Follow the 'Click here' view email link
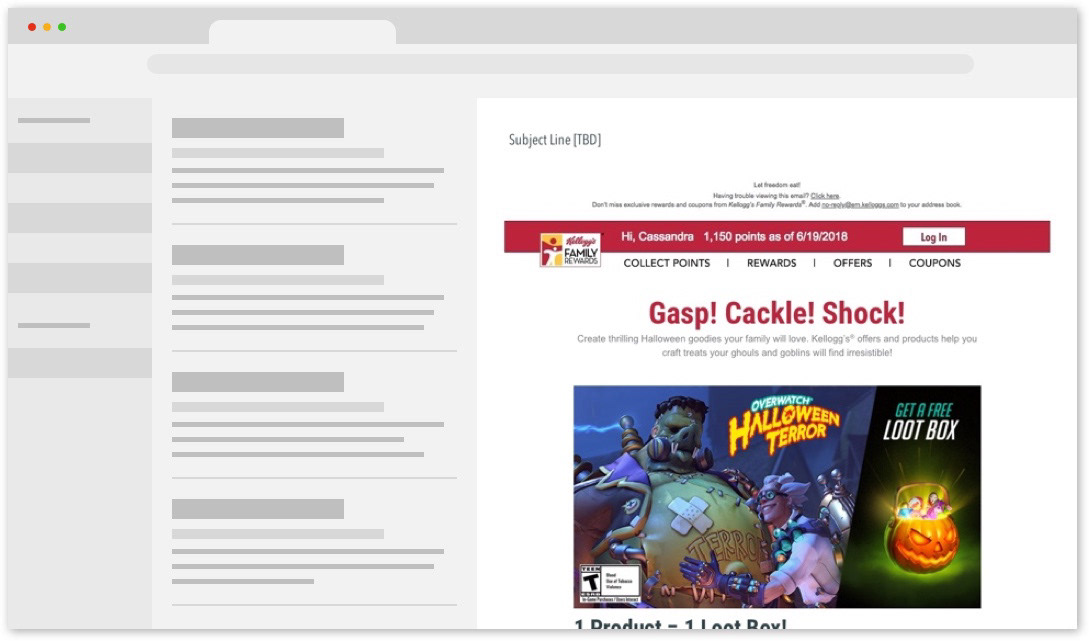1089x641 pixels. pyautogui.click(x=824, y=196)
